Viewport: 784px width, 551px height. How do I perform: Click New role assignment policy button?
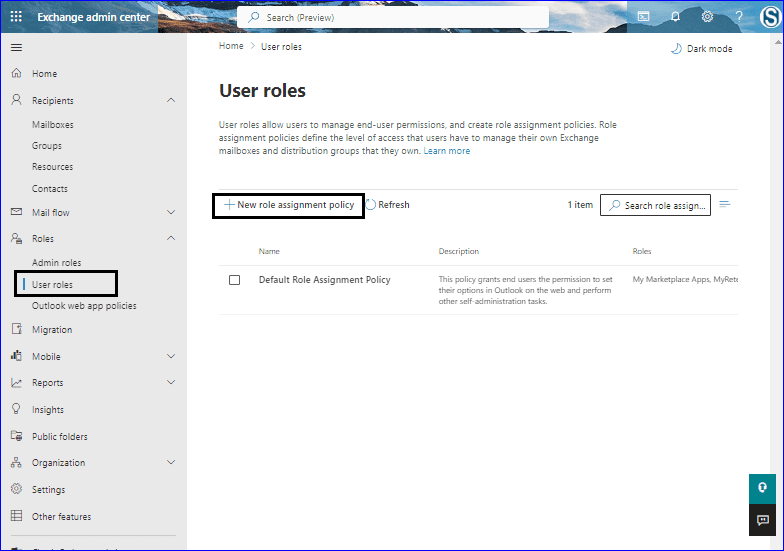[288, 205]
